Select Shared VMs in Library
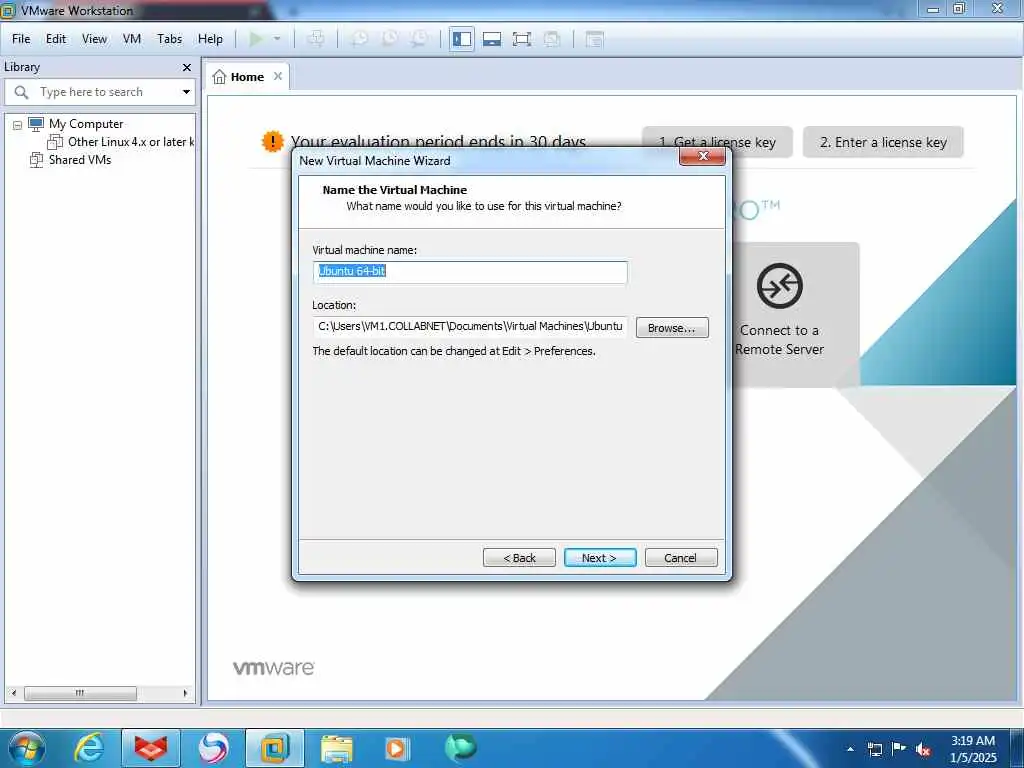This screenshot has width=1024, height=768. point(80,159)
